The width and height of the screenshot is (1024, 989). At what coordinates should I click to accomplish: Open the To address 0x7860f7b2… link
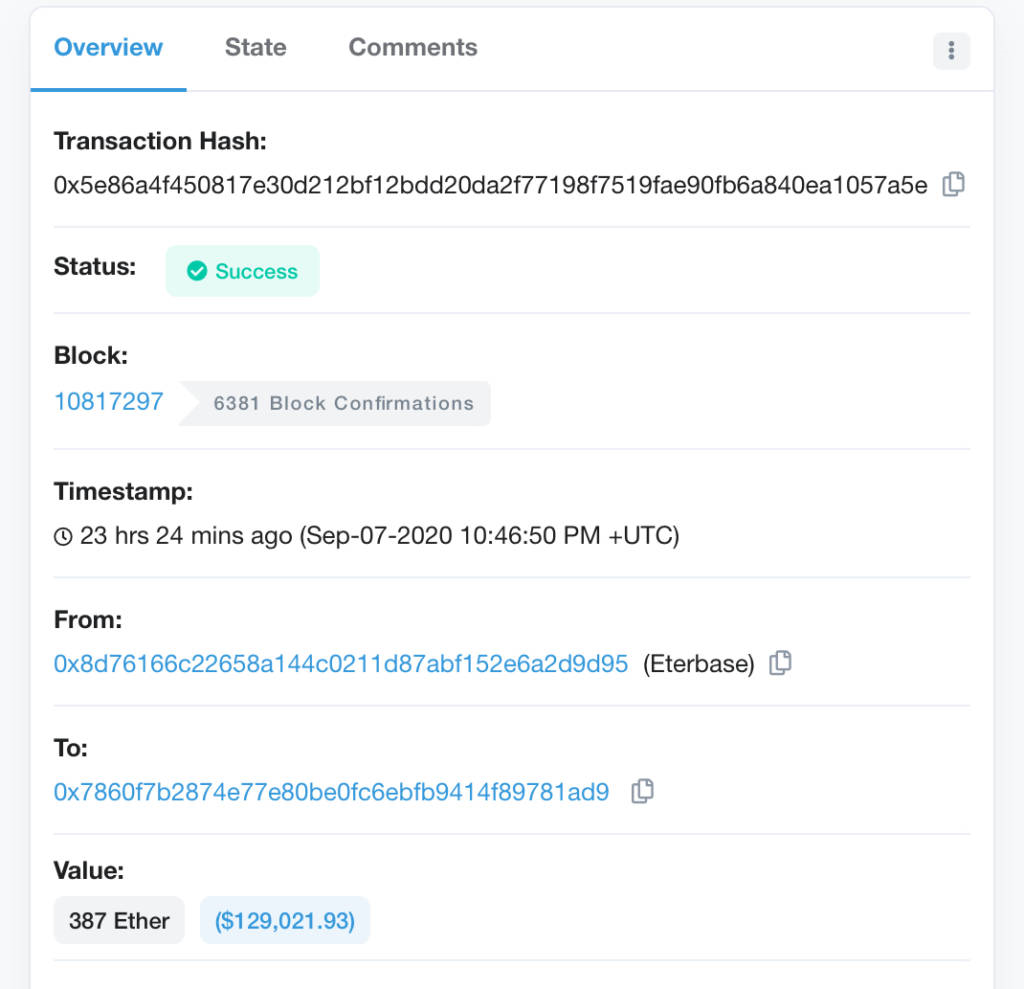point(331,792)
